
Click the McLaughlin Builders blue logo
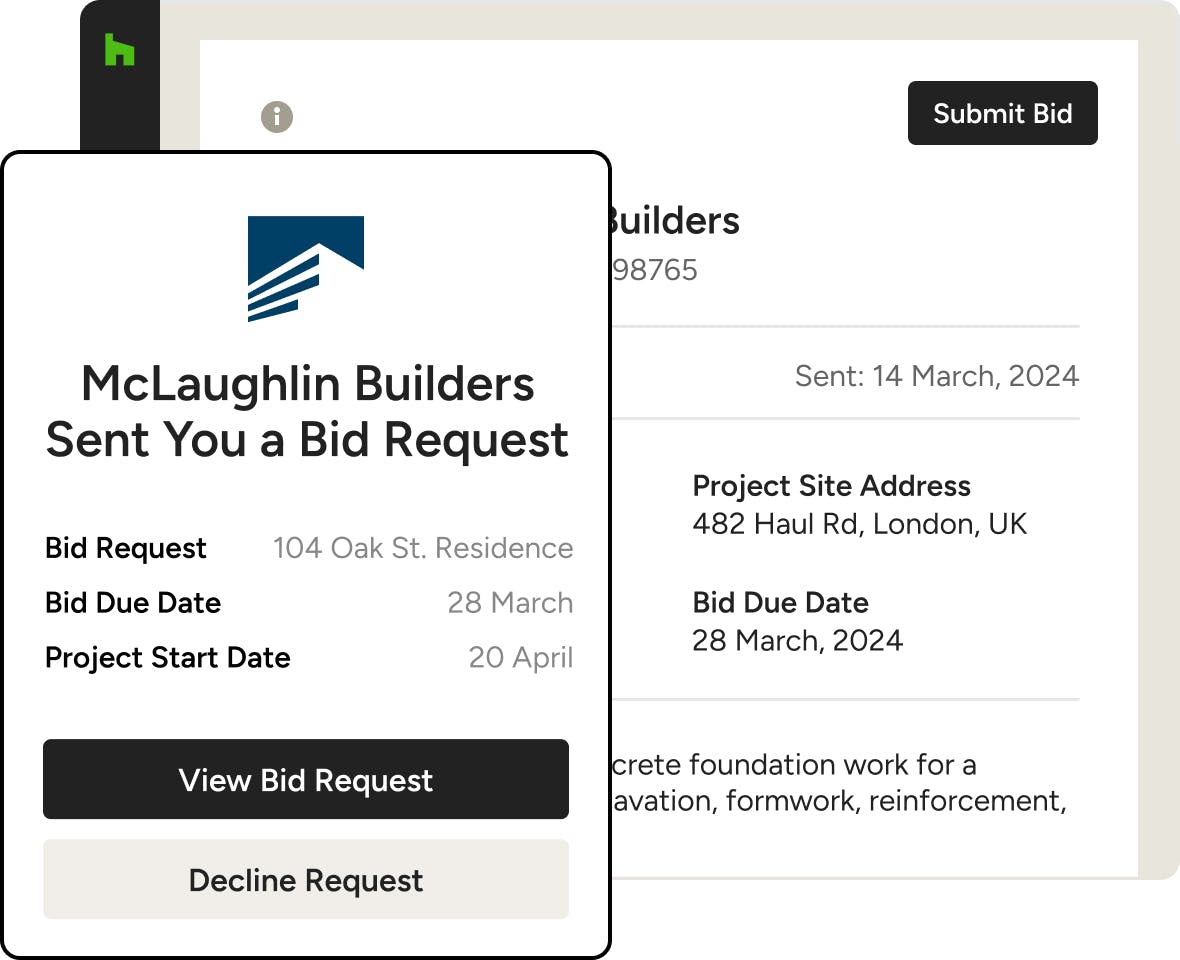tap(306, 269)
